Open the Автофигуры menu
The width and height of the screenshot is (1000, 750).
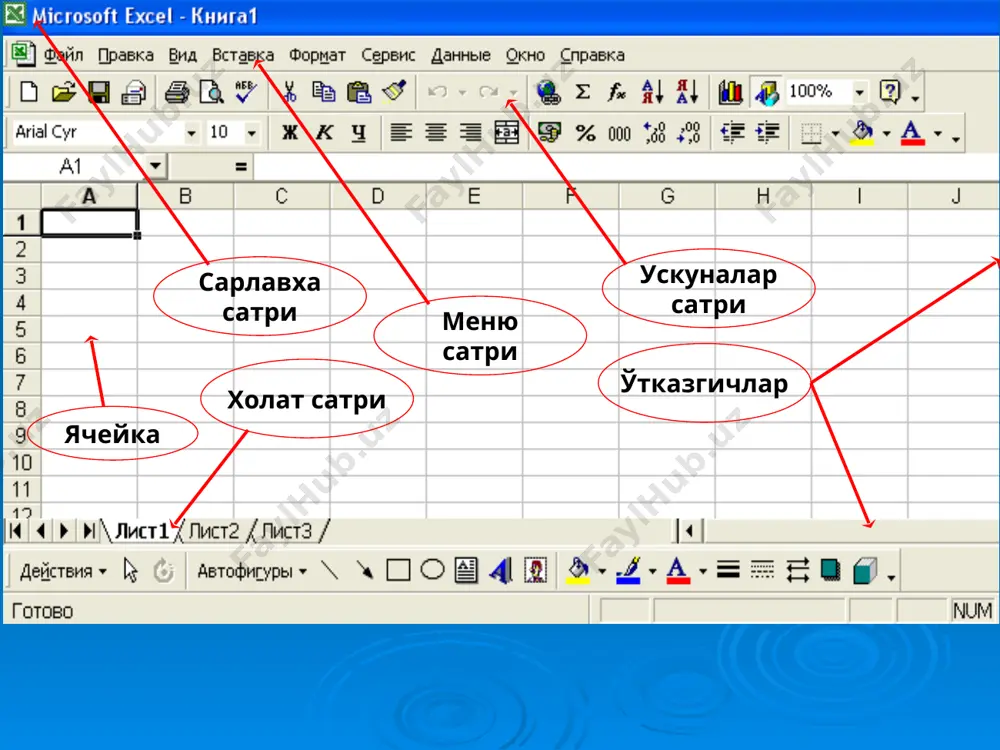(x=252, y=571)
